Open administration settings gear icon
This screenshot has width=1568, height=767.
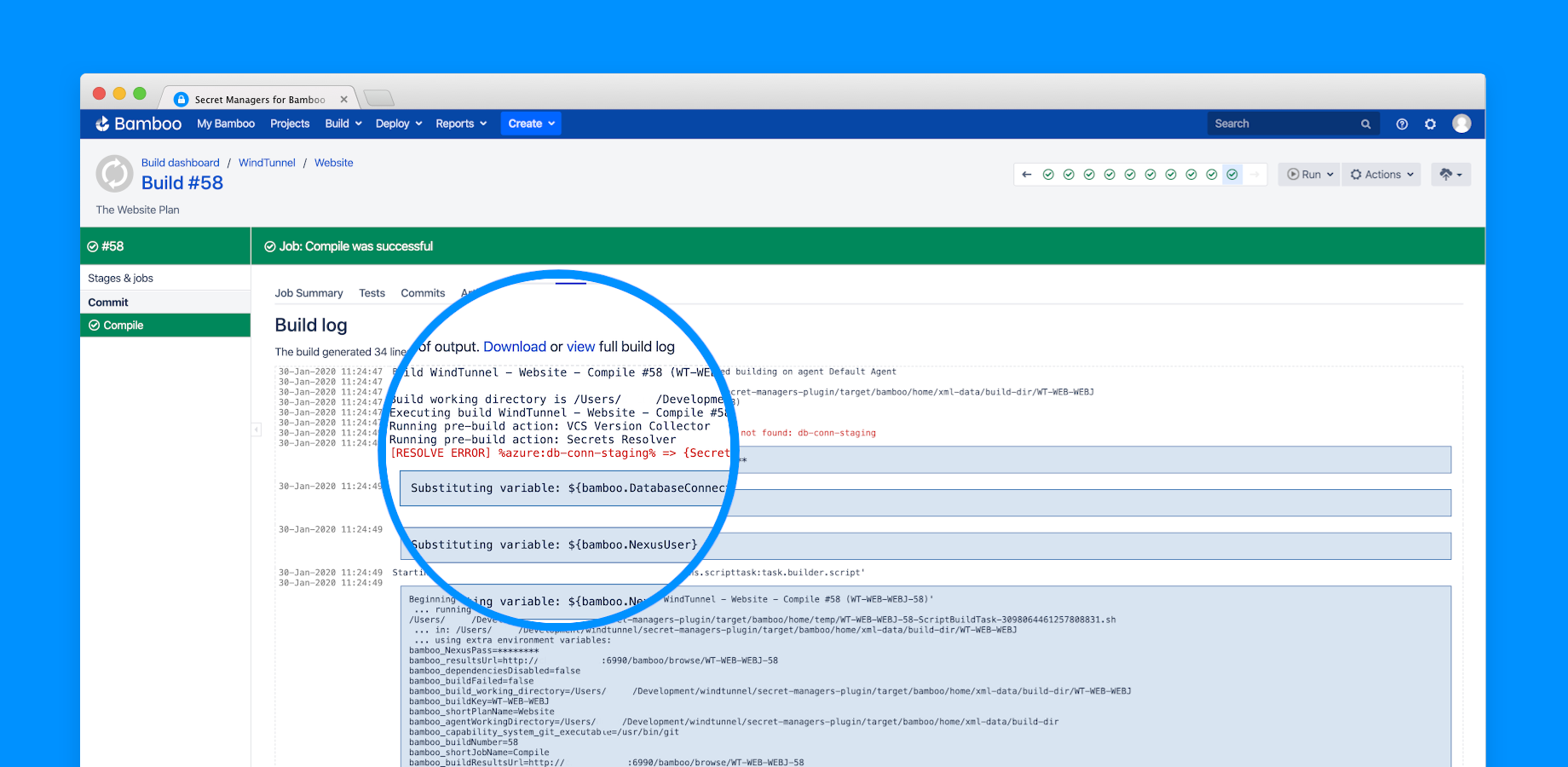coord(1431,124)
